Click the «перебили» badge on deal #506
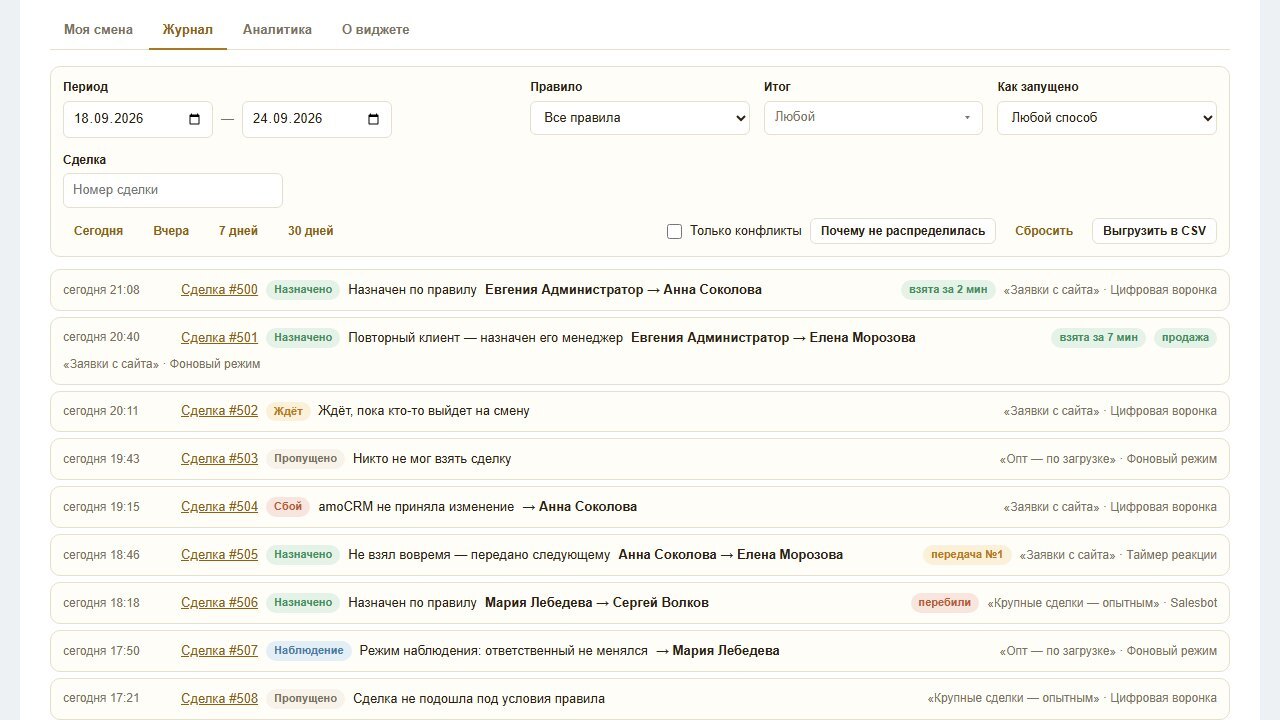Screen dimensions: 1280x720 pos(945,603)
